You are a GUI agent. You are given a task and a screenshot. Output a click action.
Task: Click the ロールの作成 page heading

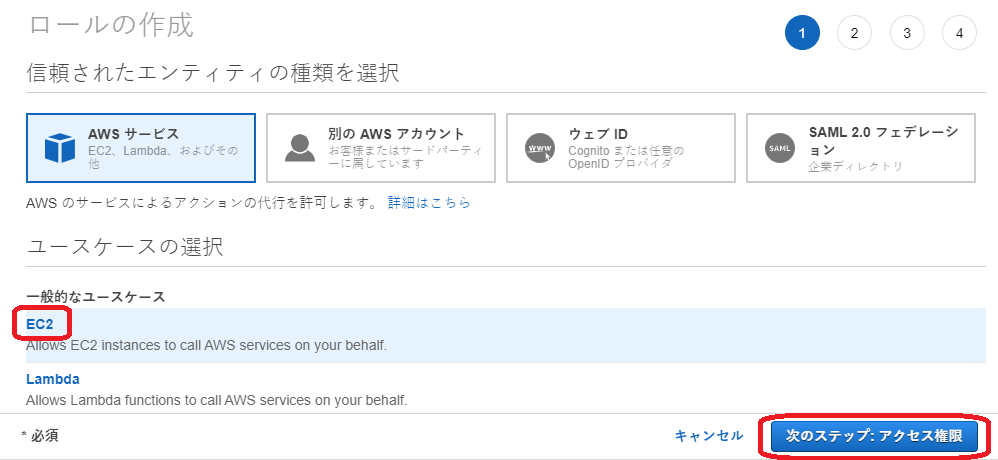click(x=110, y=25)
